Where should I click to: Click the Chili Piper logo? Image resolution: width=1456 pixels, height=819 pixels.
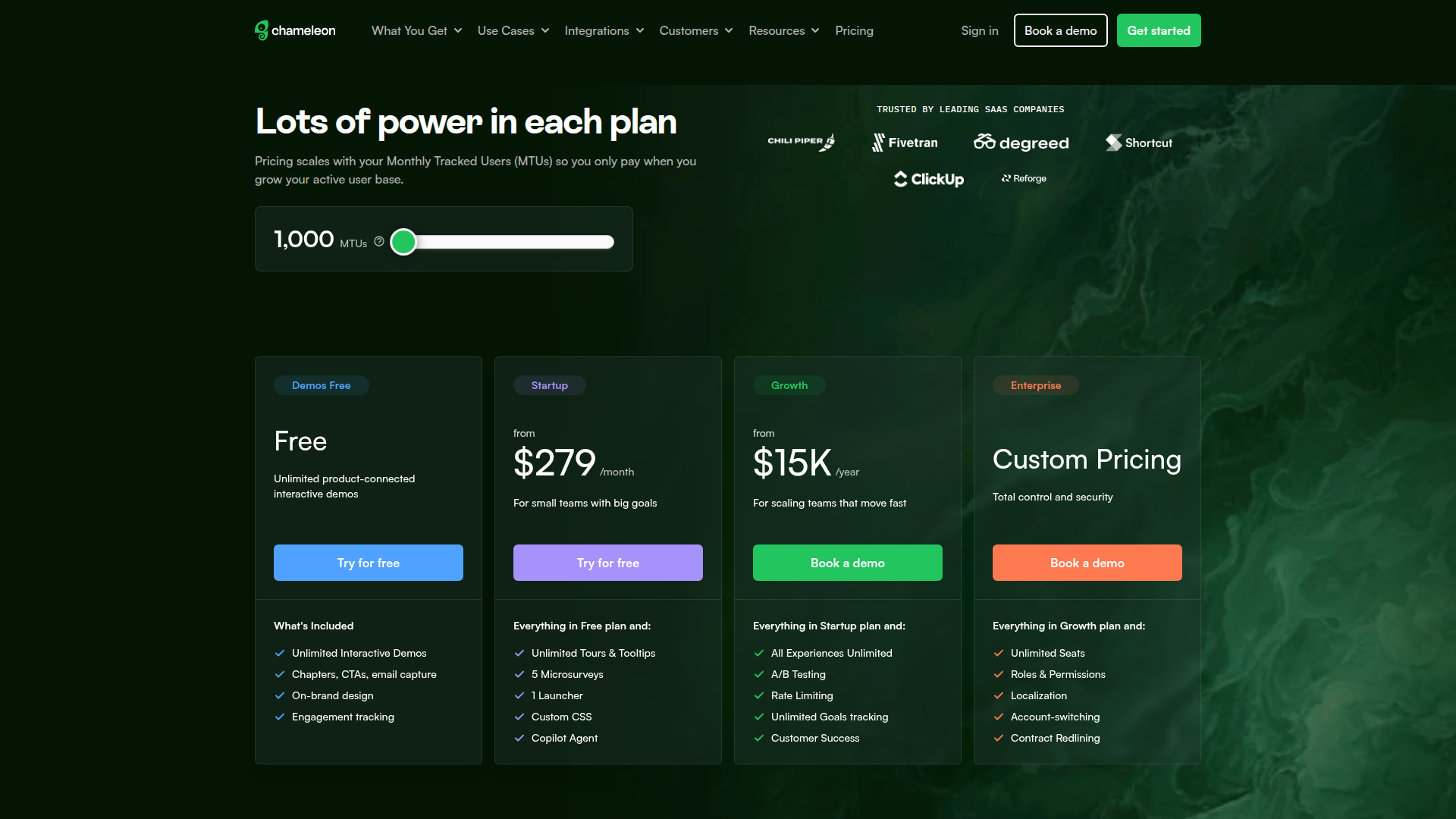point(801,142)
